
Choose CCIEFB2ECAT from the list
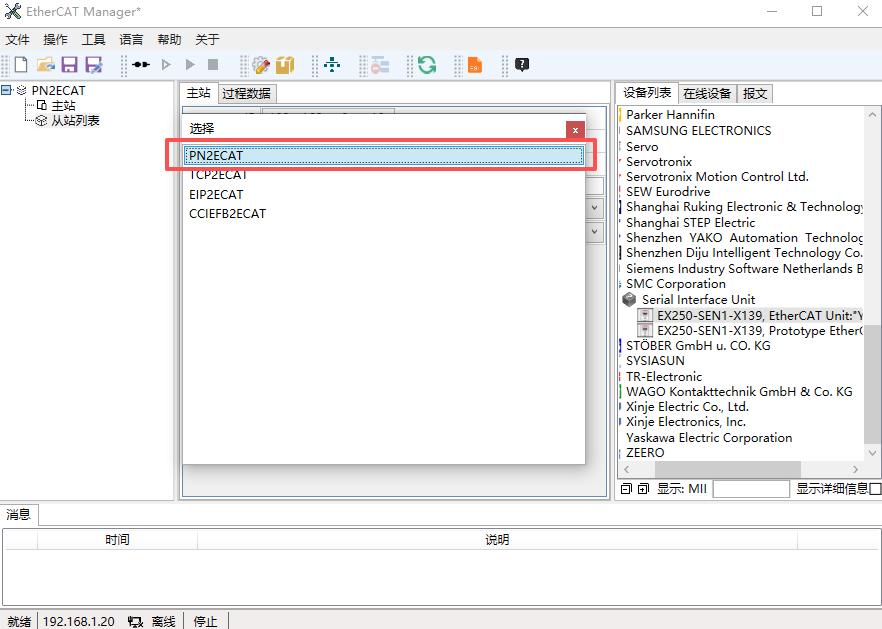pos(227,213)
